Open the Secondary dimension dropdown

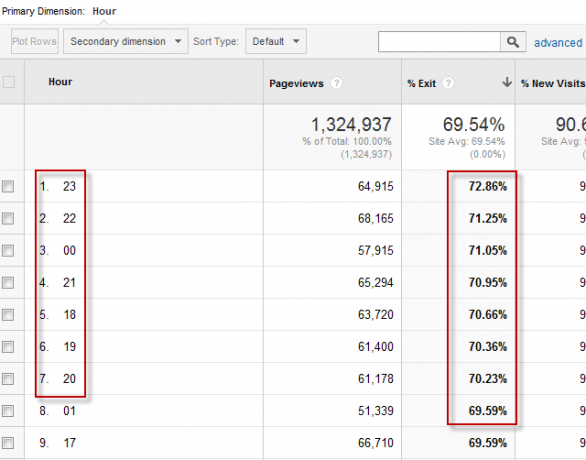[126, 41]
